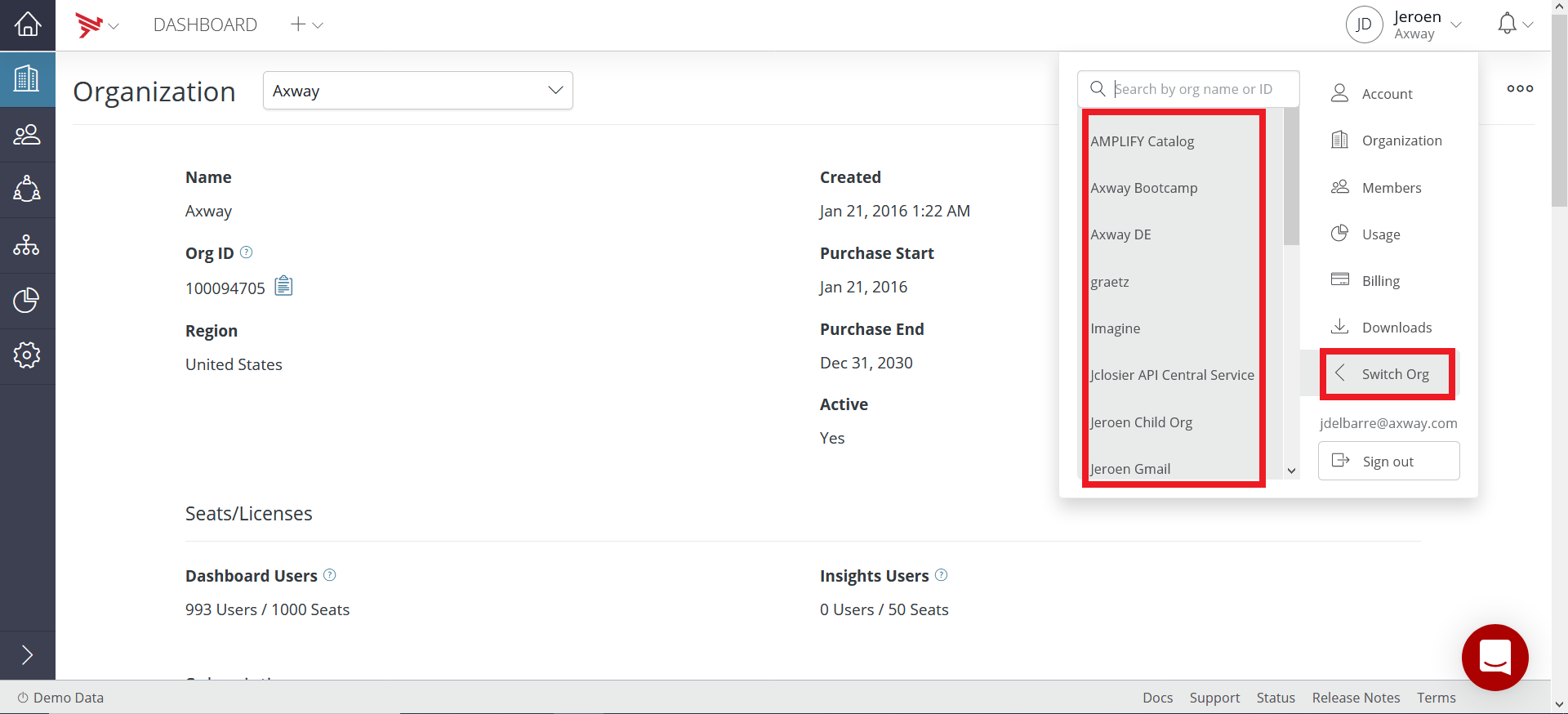This screenshot has height=714, width=1568.
Task: Open the notifications bell icon
Action: tap(1508, 25)
